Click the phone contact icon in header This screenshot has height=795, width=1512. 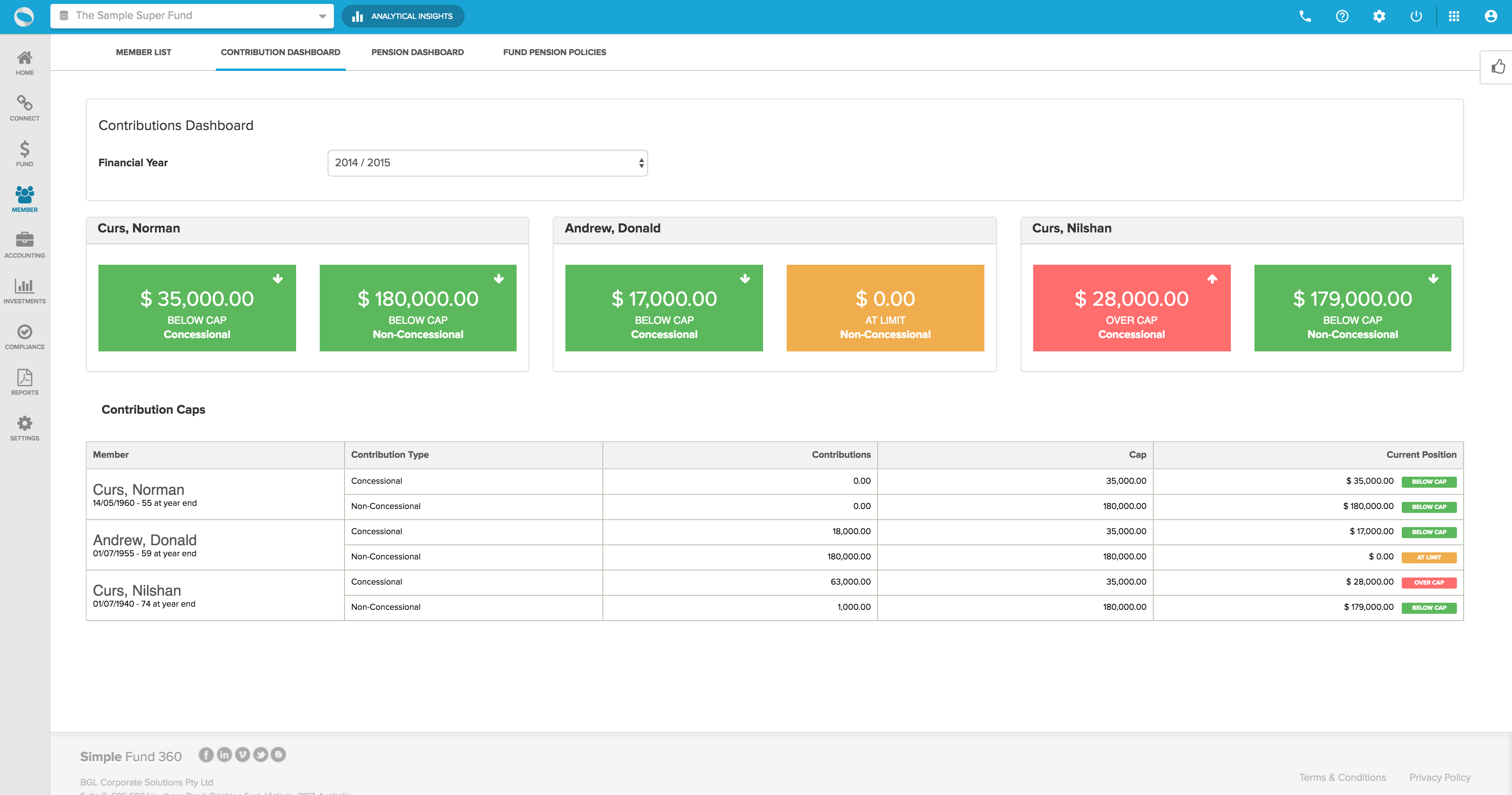tap(1305, 17)
